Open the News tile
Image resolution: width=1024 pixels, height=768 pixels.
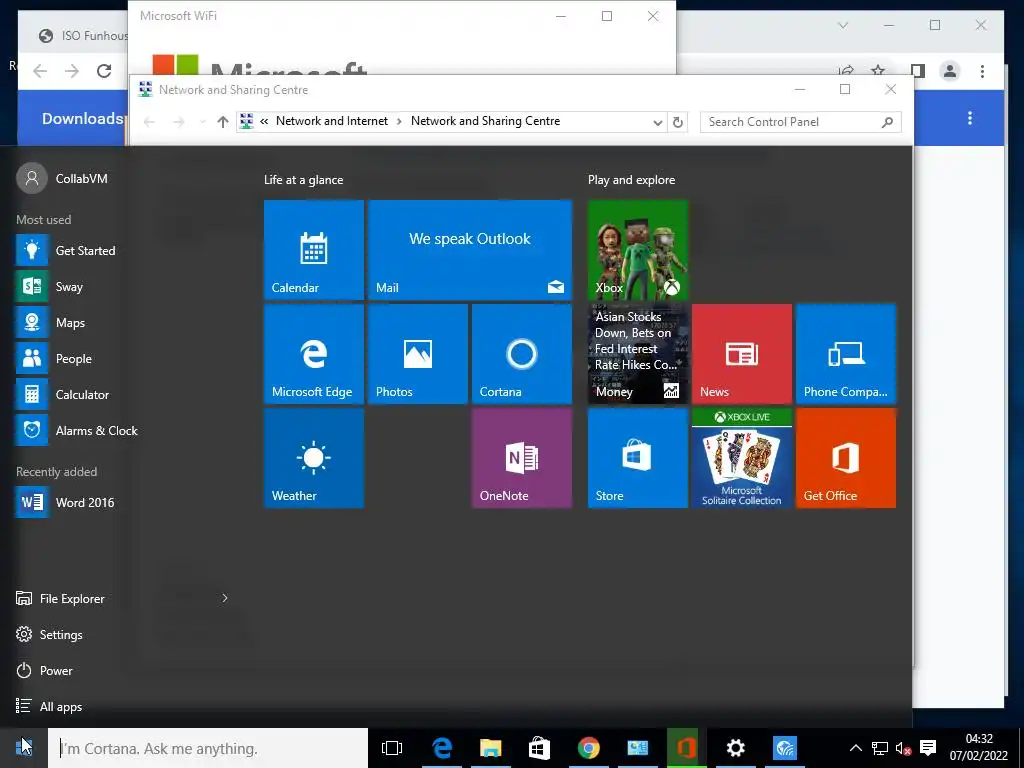tap(742, 354)
